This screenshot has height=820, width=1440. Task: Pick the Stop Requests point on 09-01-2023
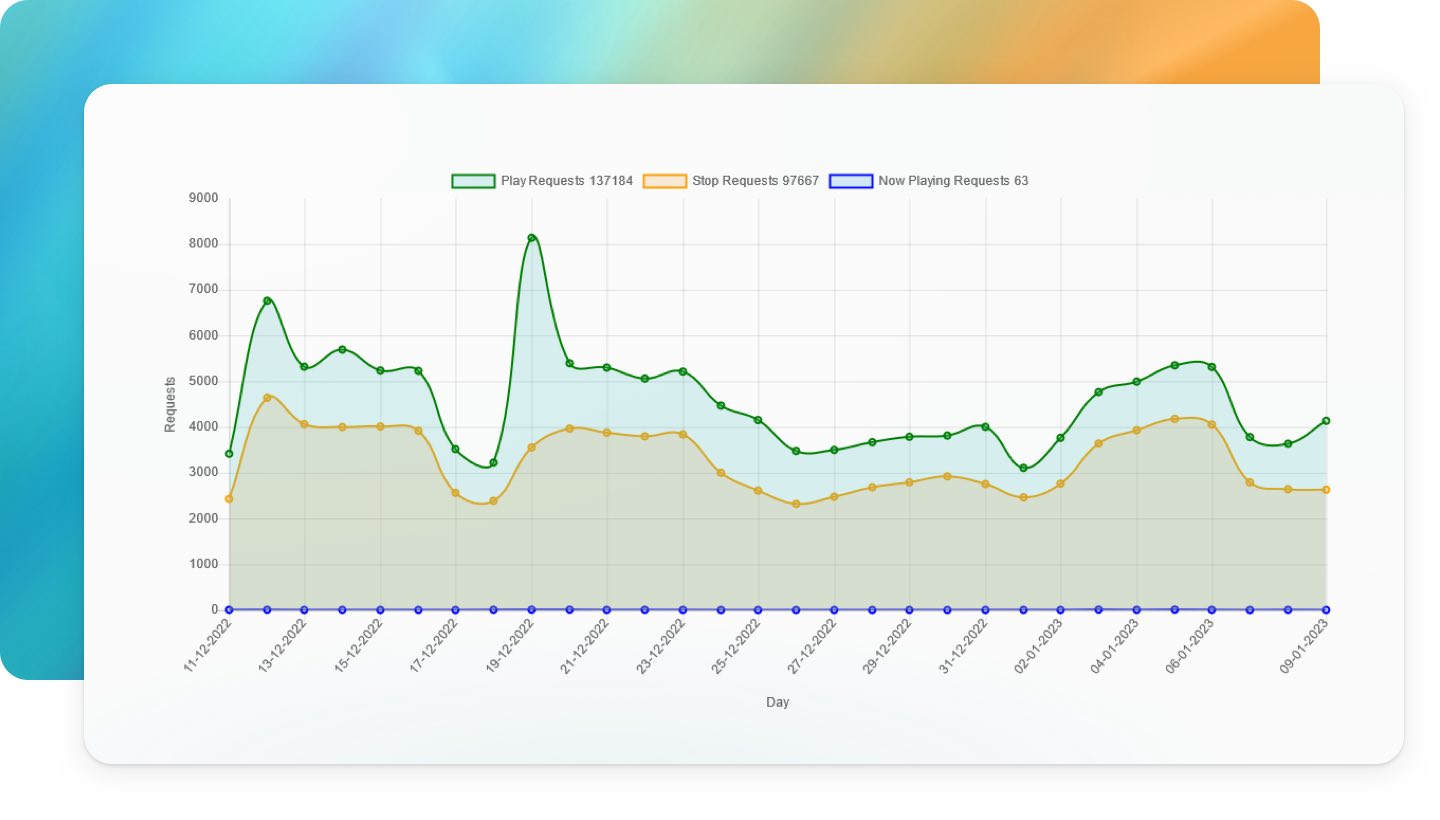click(x=1326, y=490)
